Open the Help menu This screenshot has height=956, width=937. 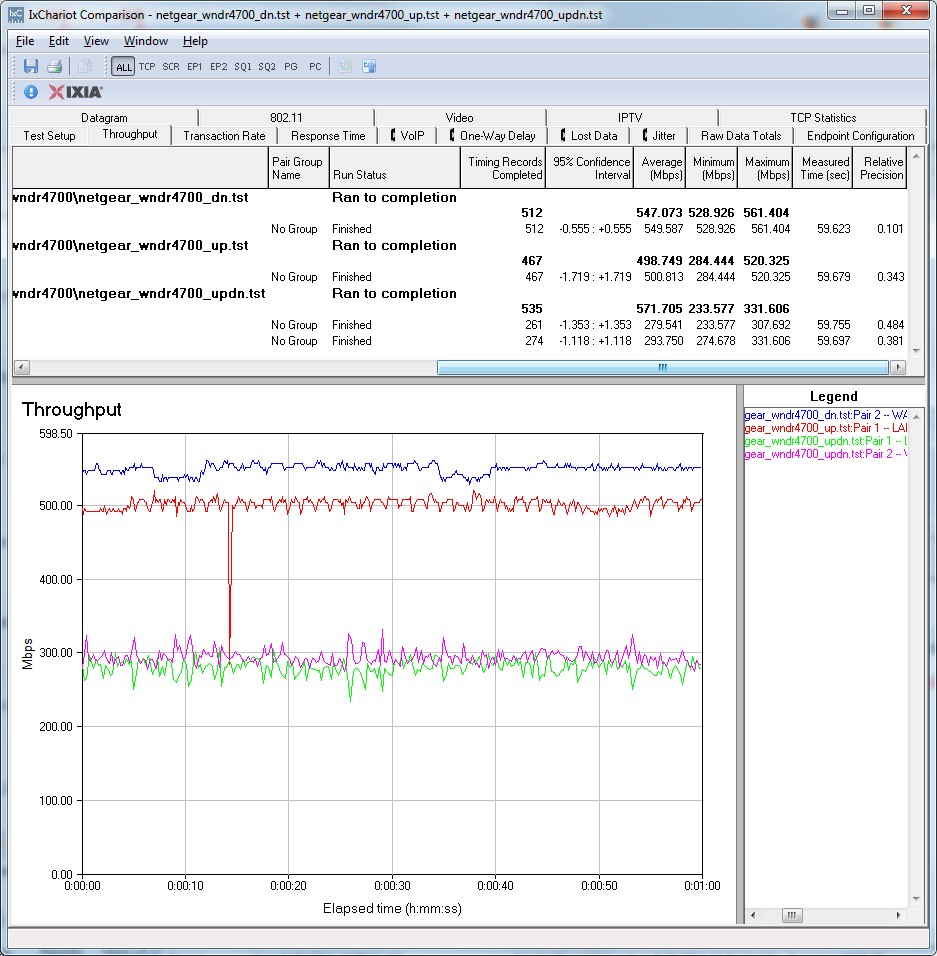[195, 41]
